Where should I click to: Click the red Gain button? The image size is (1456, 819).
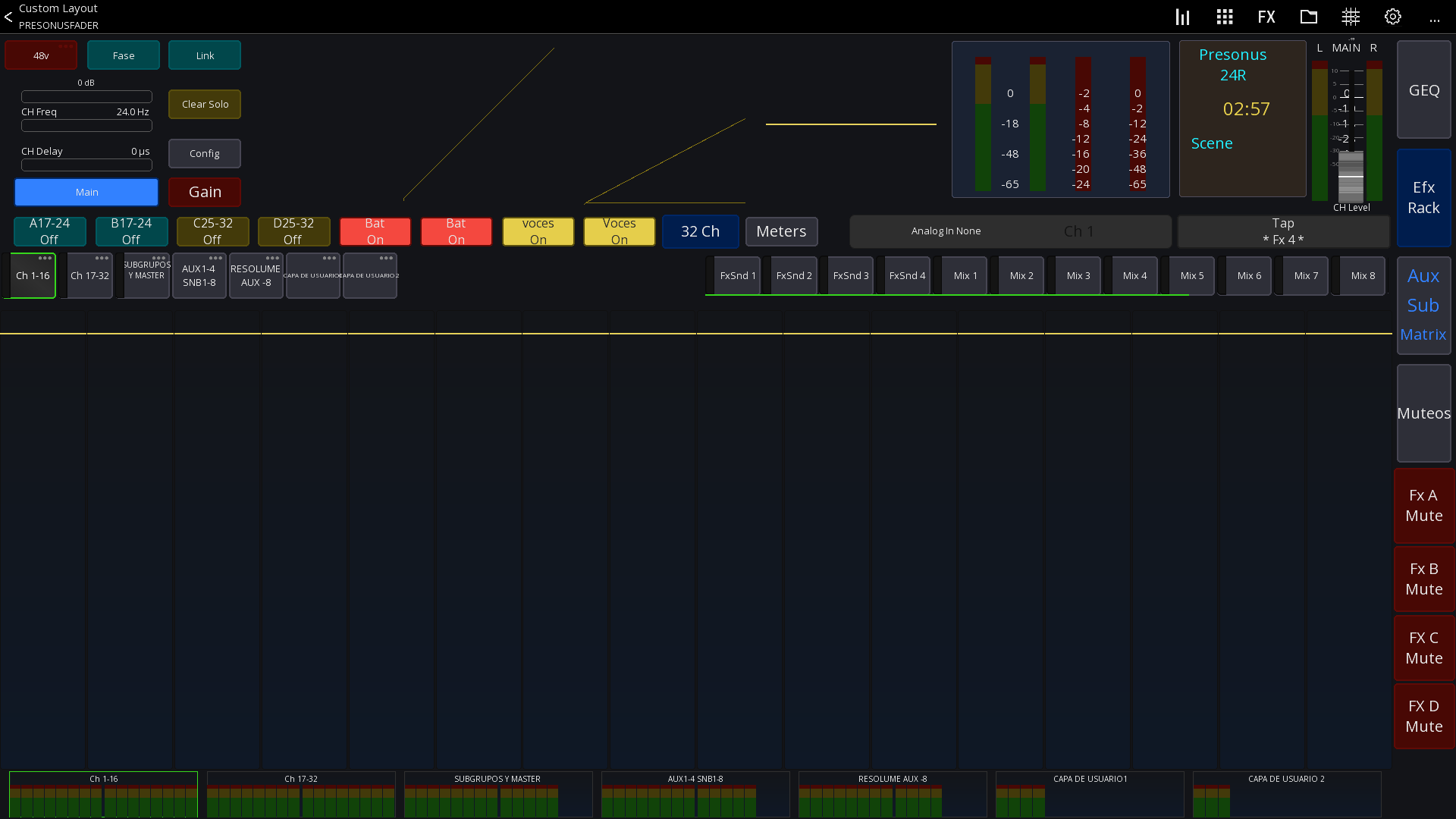[205, 192]
